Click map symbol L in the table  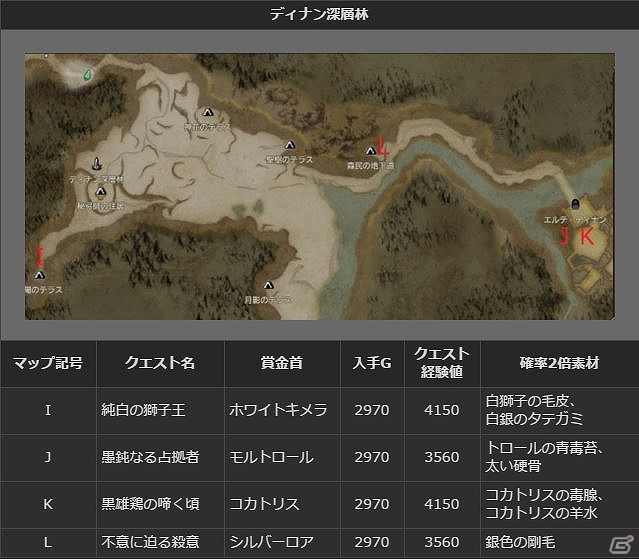pyautogui.click(x=48, y=542)
